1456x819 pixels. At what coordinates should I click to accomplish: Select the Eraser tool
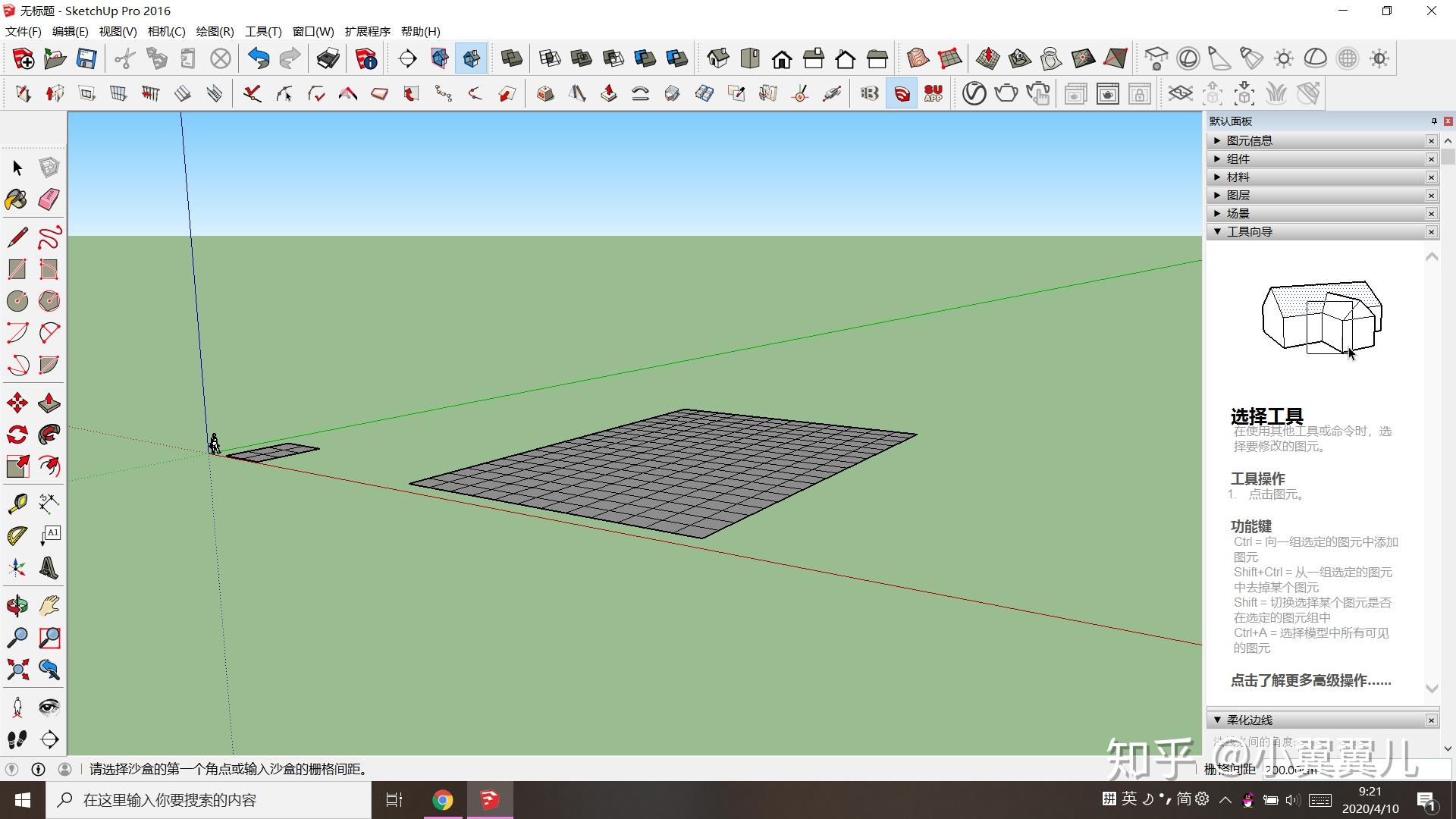49,199
